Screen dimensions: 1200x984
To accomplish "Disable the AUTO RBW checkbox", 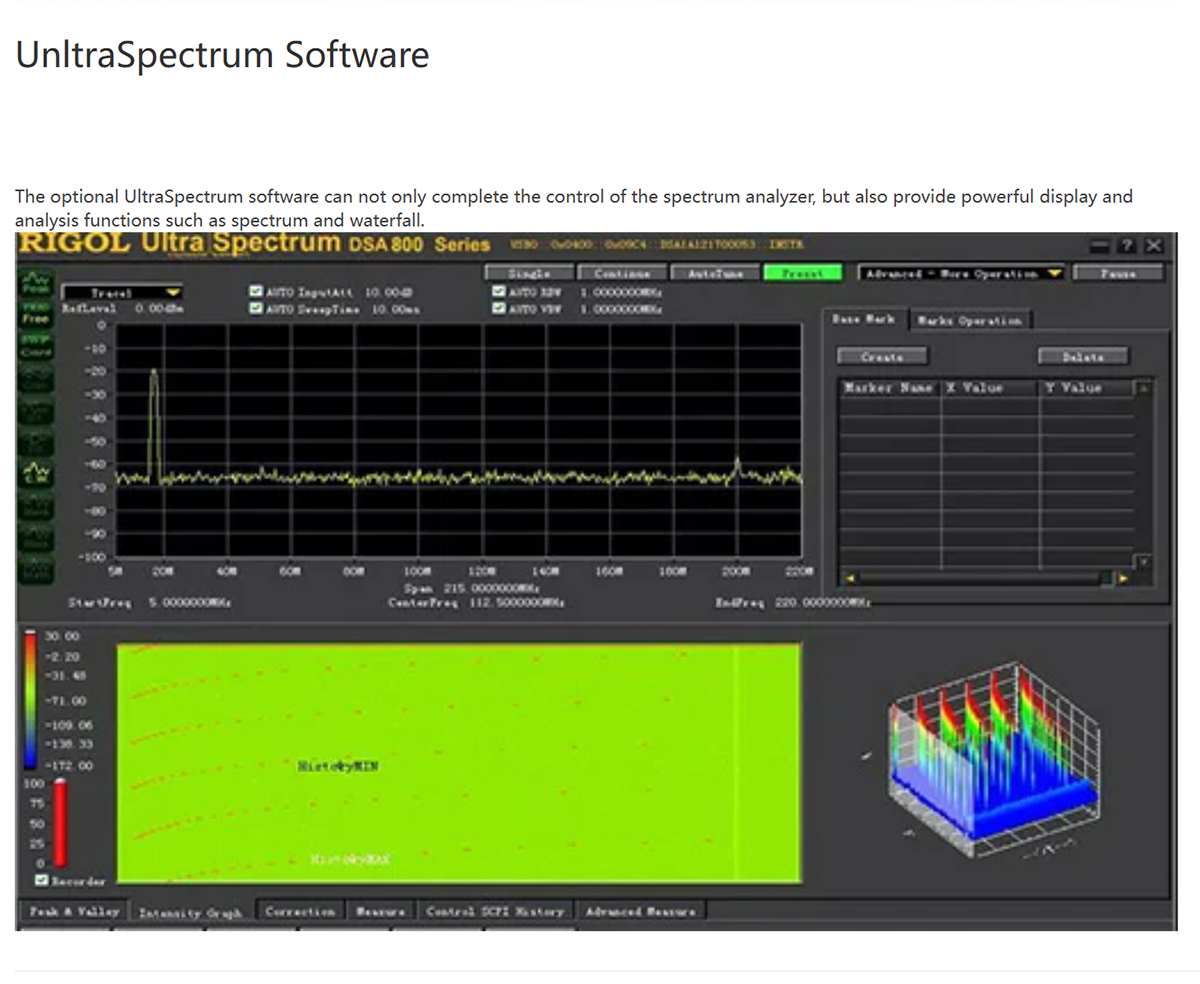I will coord(499,291).
